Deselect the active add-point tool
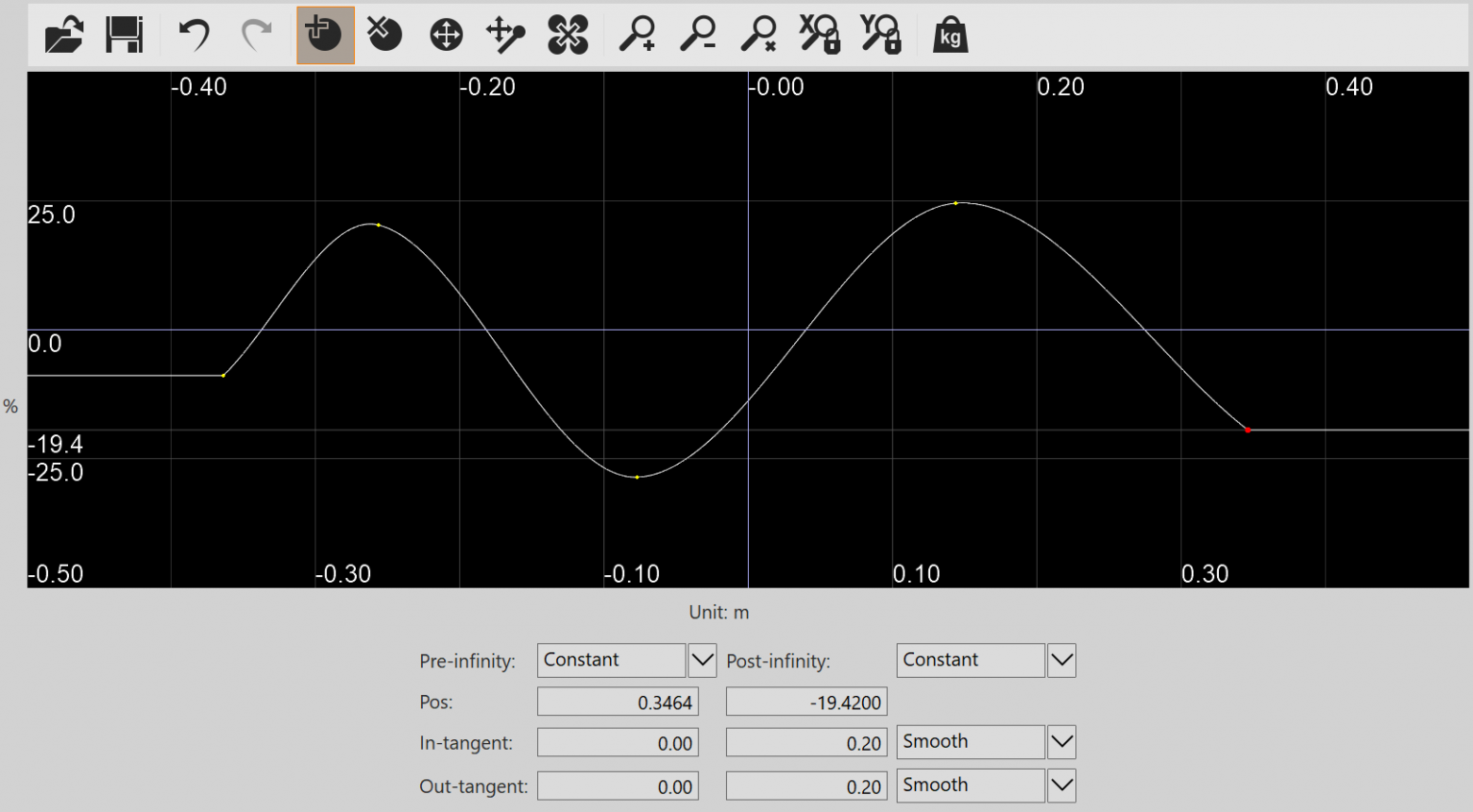This screenshot has height=812, width=1473. coord(325,35)
